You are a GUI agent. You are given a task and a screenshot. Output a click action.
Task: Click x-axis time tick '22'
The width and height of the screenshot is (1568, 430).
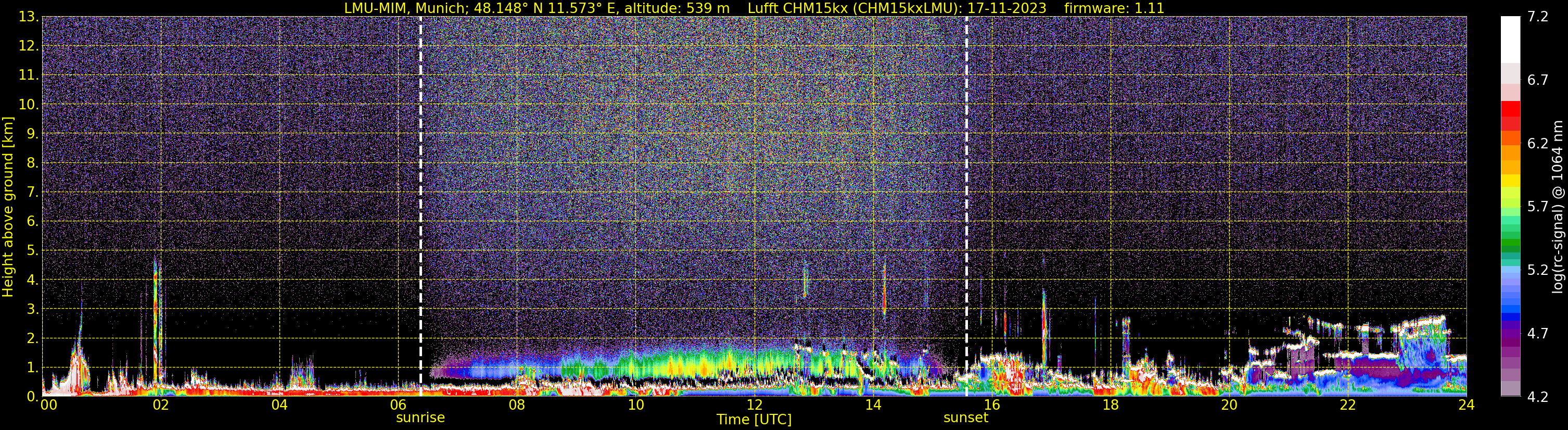coord(1348,405)
